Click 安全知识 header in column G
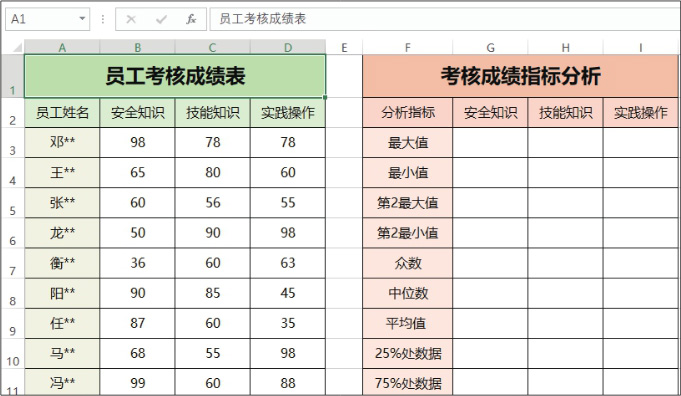The image size is (681, 396). (490, 113)
